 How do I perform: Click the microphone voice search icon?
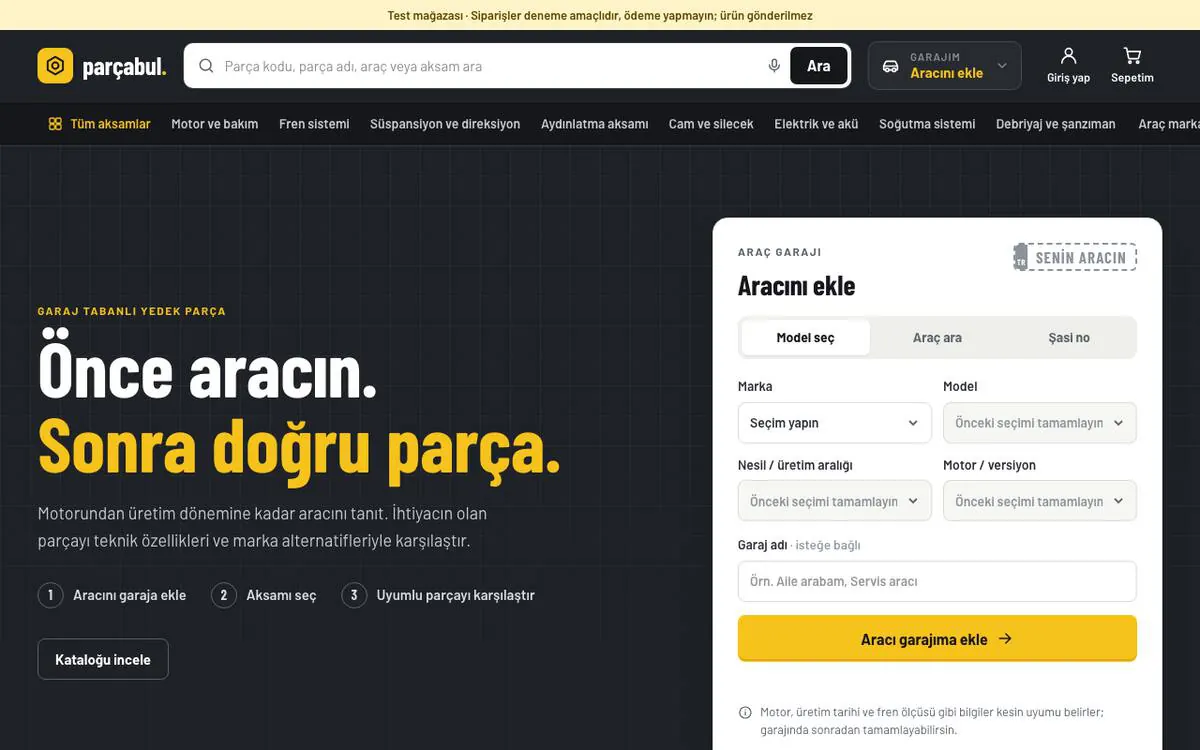(x=774, y=66)
